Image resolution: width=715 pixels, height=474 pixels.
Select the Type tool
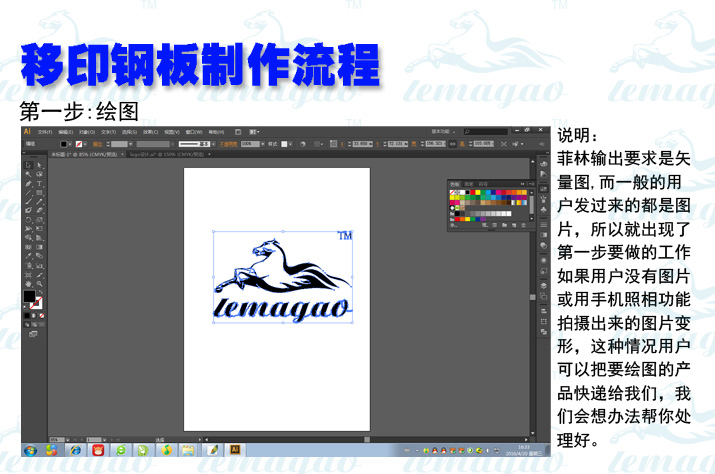pos(39,184)
